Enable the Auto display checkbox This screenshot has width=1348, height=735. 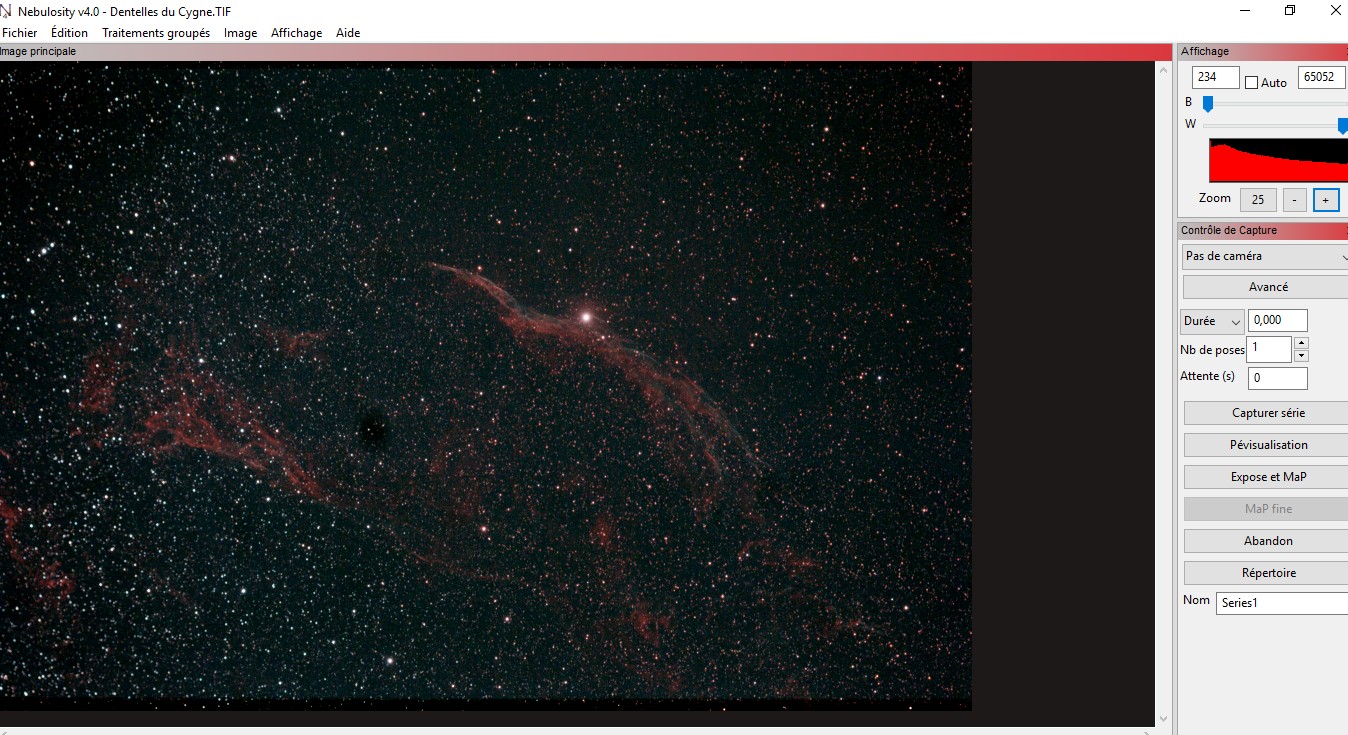1251,83
